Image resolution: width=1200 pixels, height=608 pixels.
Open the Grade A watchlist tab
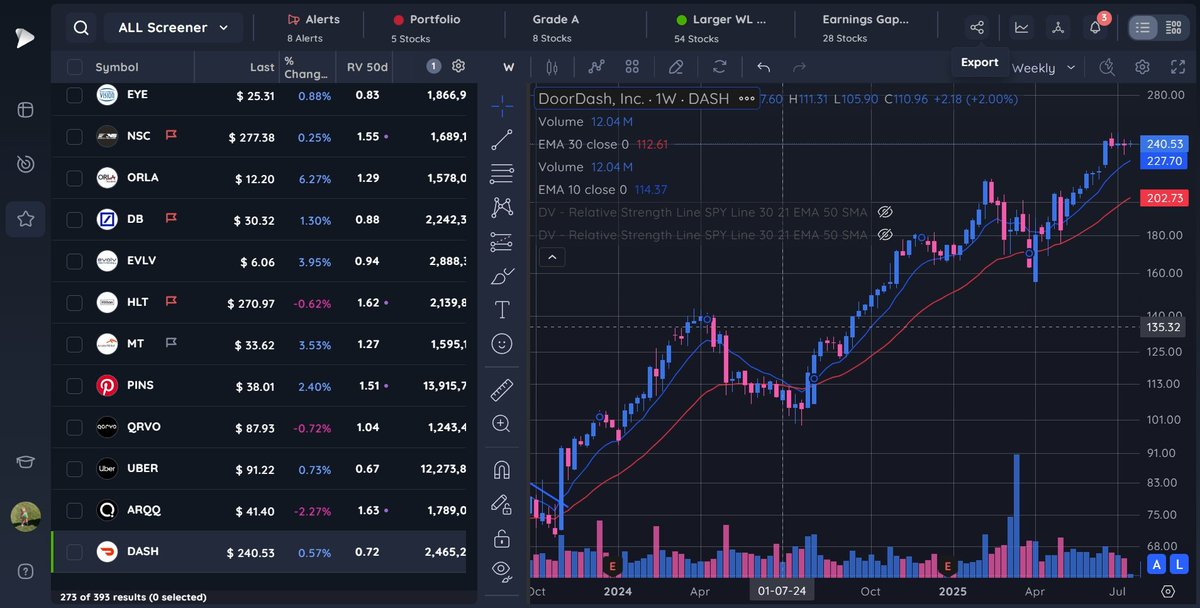coord(556,28)
